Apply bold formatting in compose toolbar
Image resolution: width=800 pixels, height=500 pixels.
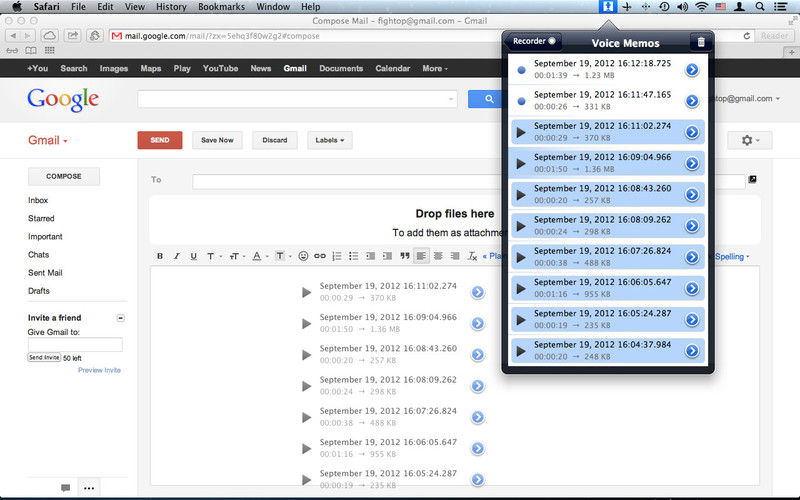(160, 256)
